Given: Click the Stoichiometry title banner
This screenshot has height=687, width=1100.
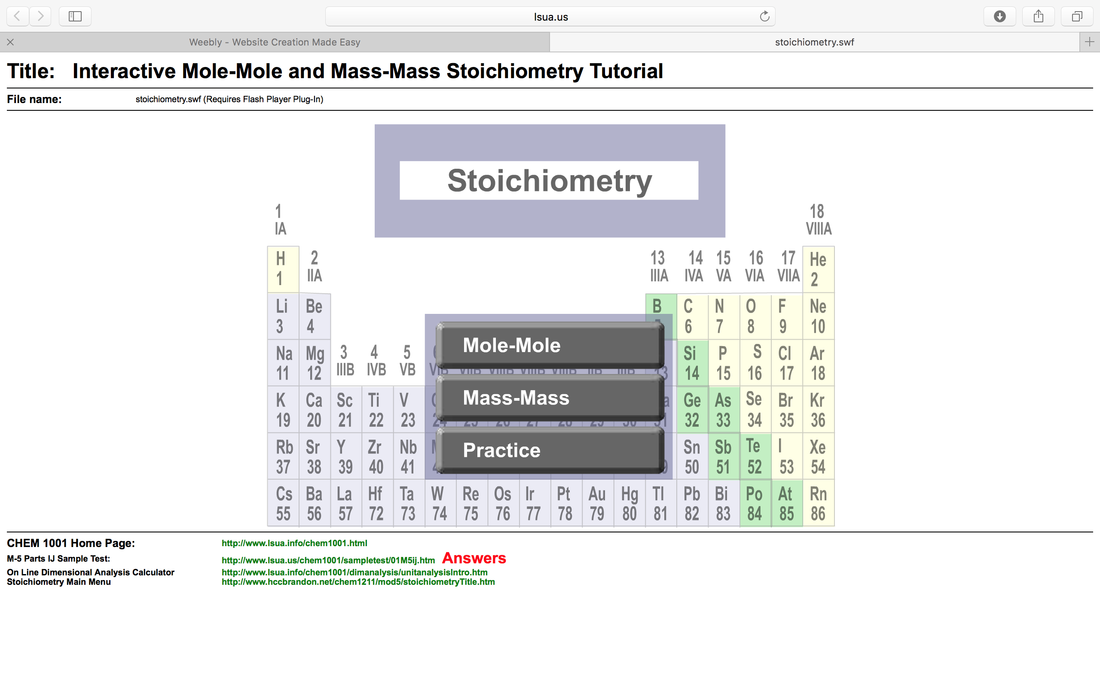Looking at the screenshot, I should click(549, 180).
